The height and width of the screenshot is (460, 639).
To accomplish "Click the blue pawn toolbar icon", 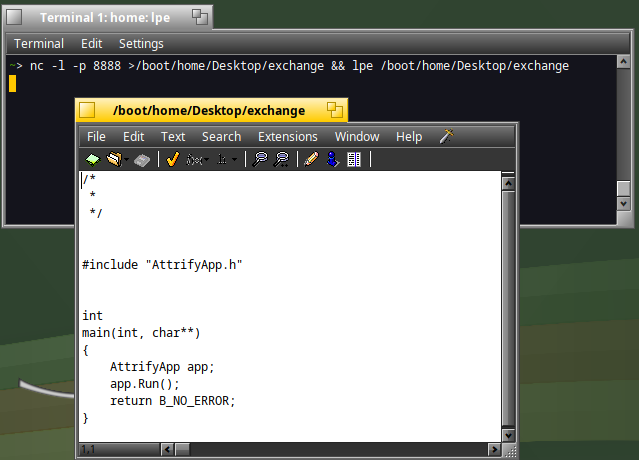I will tap(333, 159).
